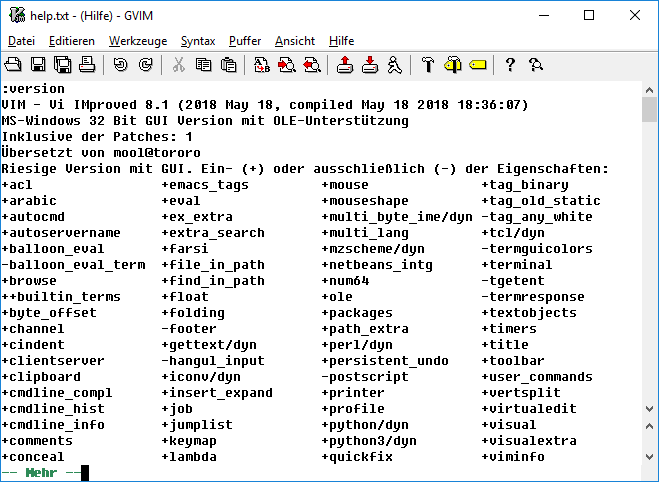Screen dimensions: 659x482
Task: Open the Ansicht menu
Action: coord(295,41)
